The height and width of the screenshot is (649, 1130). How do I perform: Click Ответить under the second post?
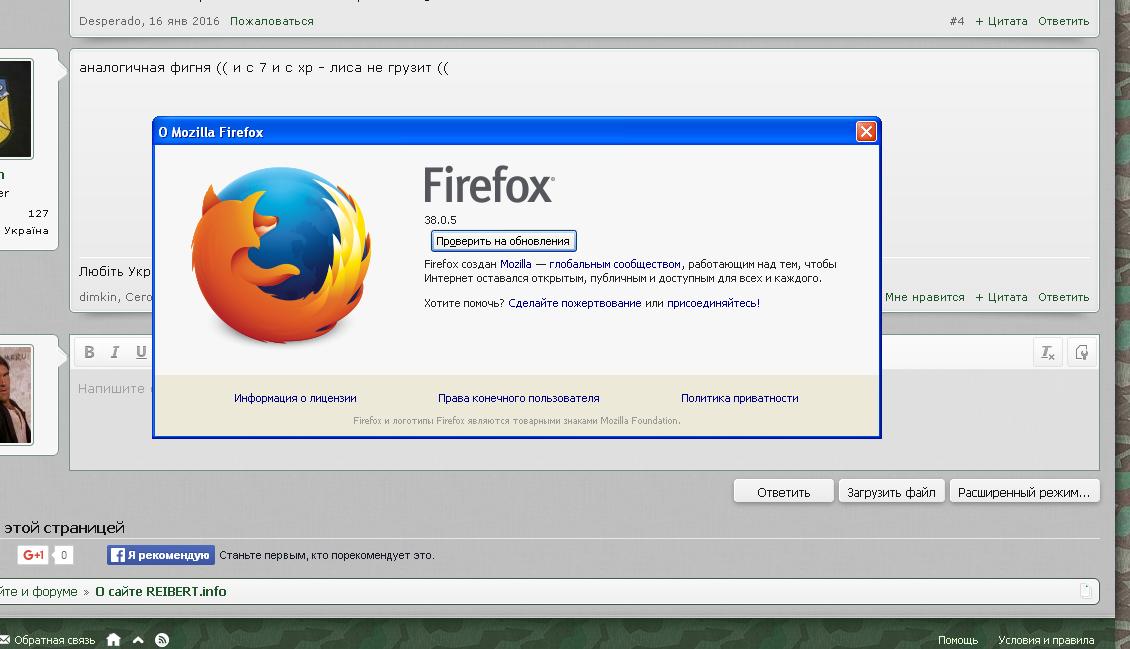1064,297
